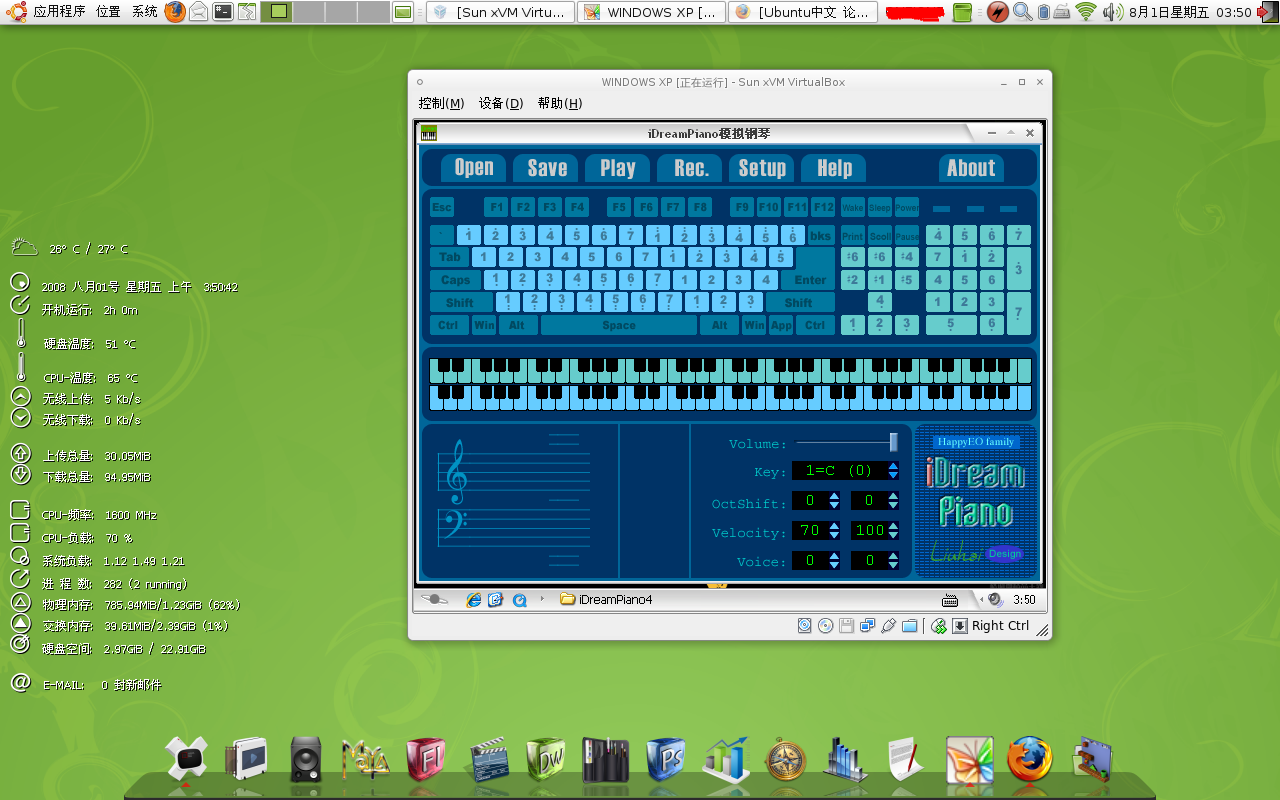Click the Volume slider handle
Screen dimensions: 1280x800
[894, 442]
